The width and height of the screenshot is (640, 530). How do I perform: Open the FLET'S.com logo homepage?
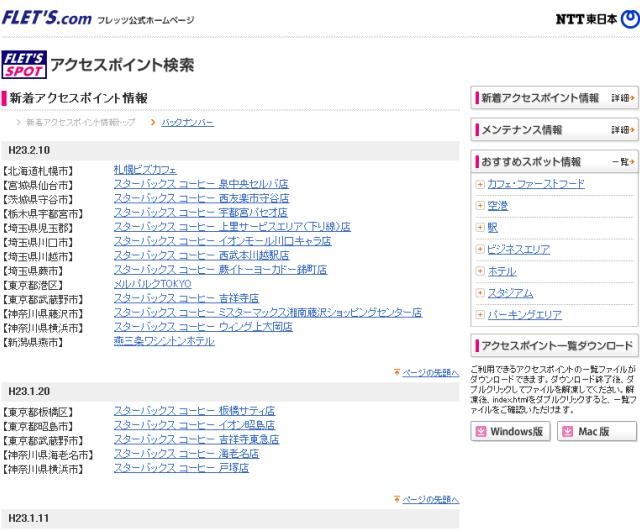(x=47, y=18)
